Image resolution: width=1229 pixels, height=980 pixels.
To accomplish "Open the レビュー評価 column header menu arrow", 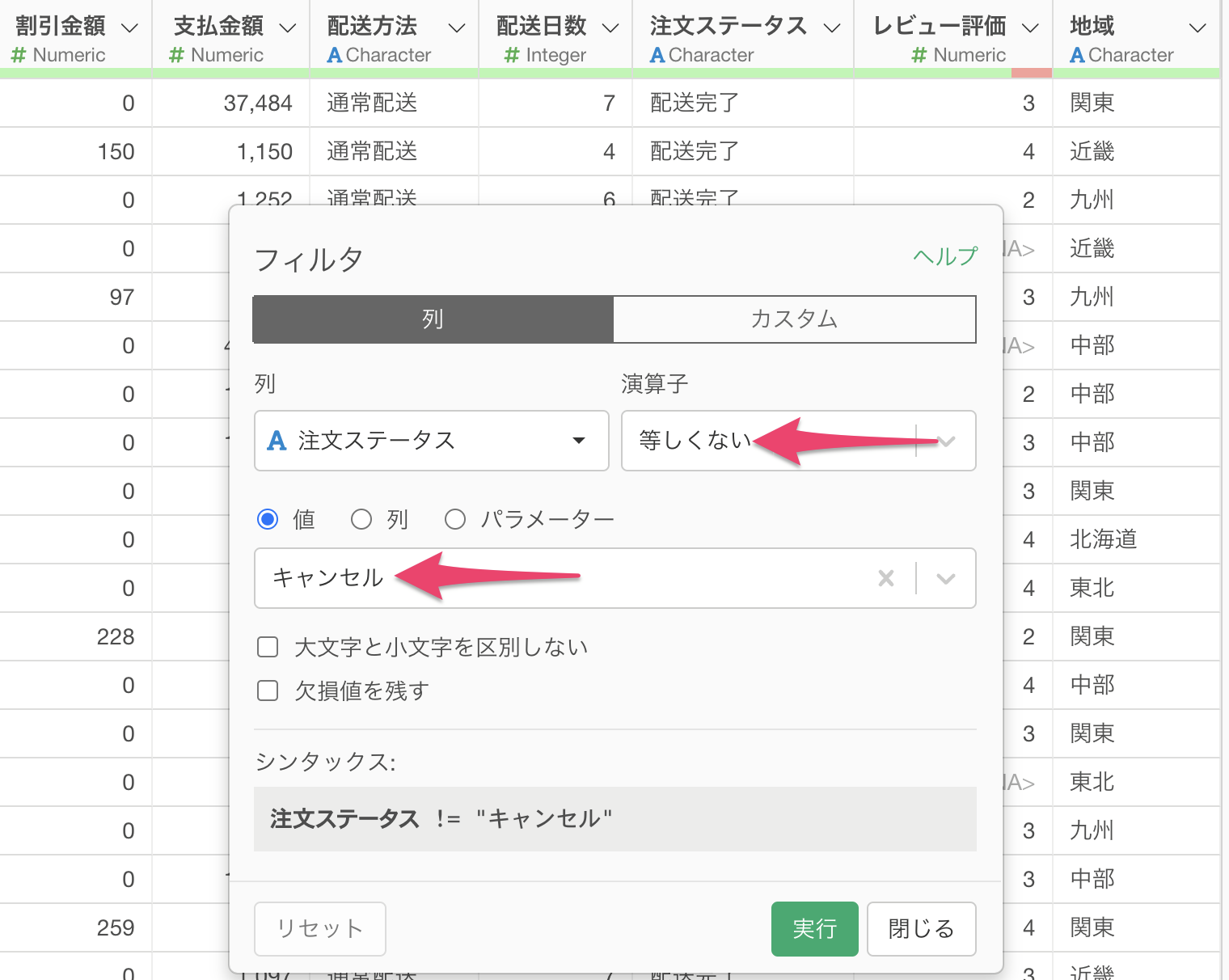I will pos(1030,28).
